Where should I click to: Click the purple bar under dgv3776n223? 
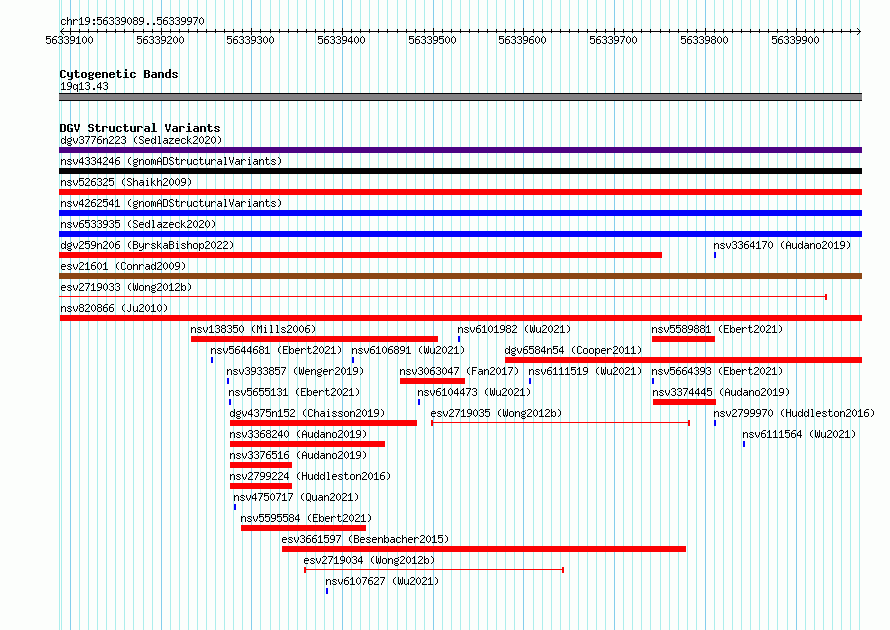tap(460, 150)
